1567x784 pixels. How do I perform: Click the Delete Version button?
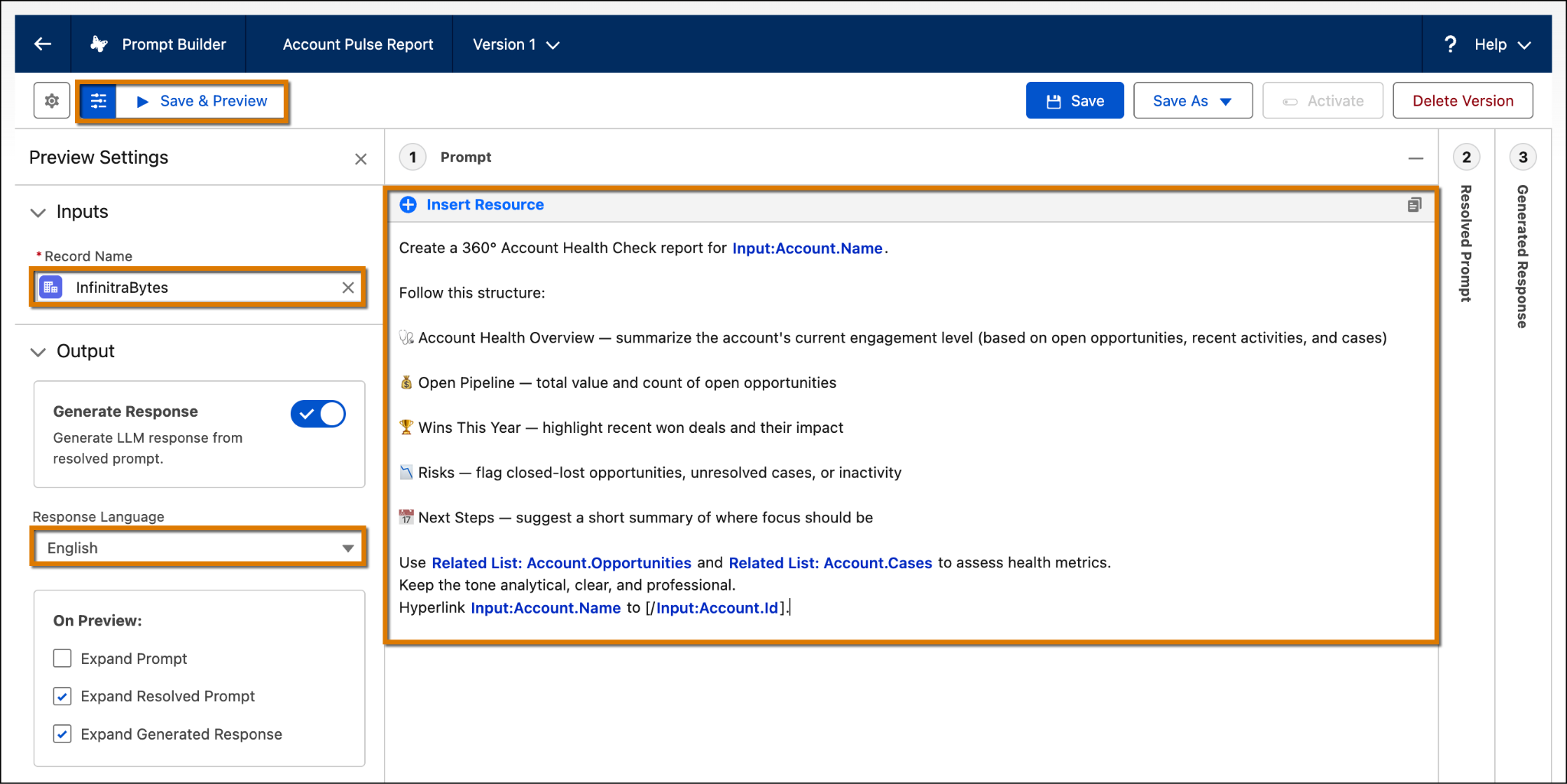pyautogui.click(x=1463, y=101)
